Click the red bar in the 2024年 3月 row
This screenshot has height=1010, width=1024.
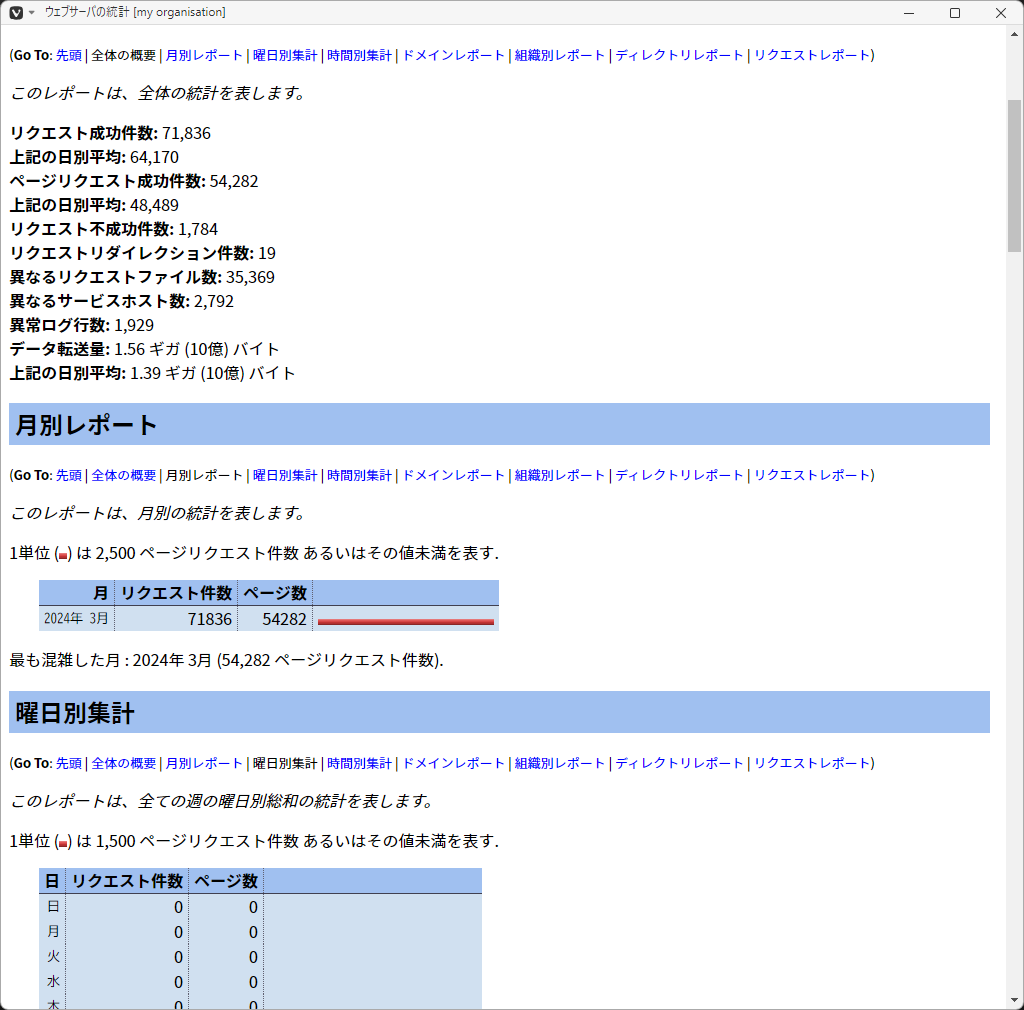point(406,622)
